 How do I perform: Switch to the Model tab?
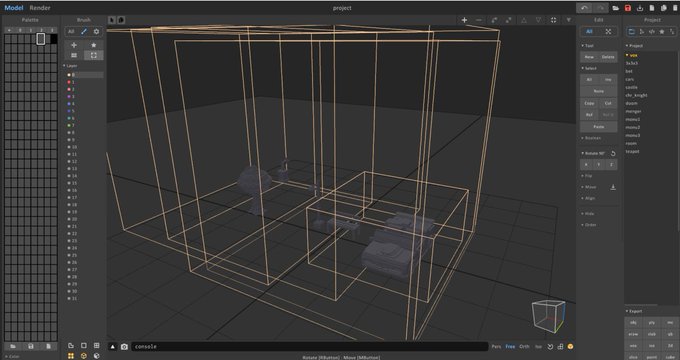pyautogui.click(x=13, y=8)
